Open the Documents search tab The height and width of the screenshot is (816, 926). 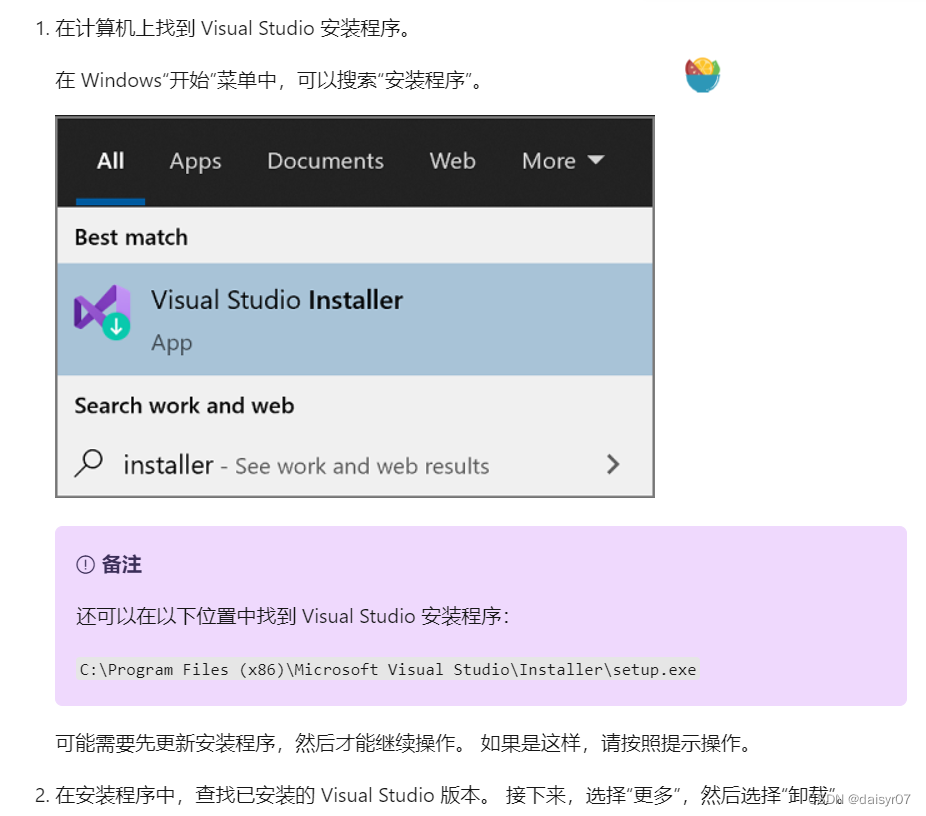tap(325, 161)
